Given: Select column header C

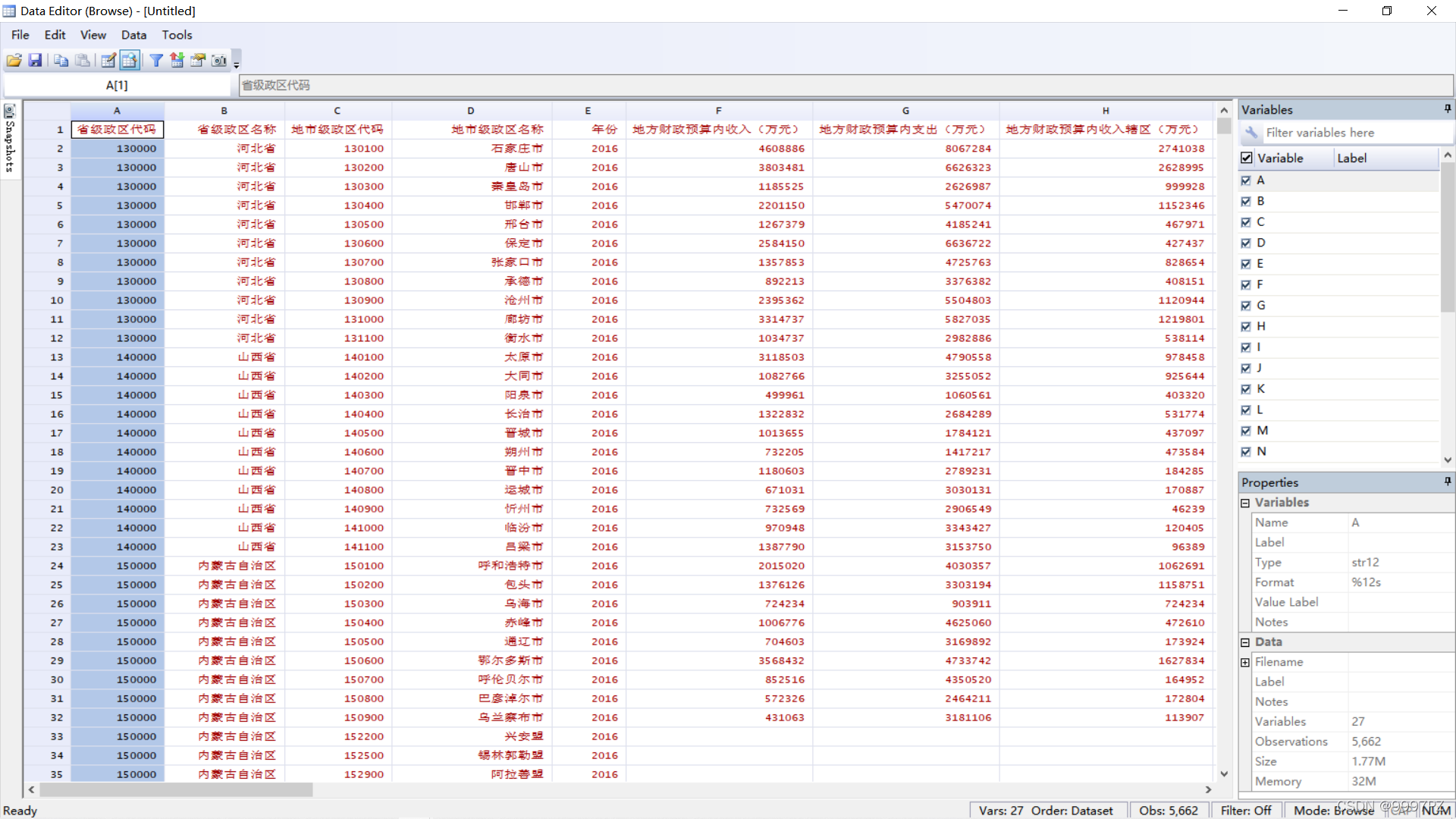Looking at the screenshot, I should pyautogui.click(x=337, y=110).
